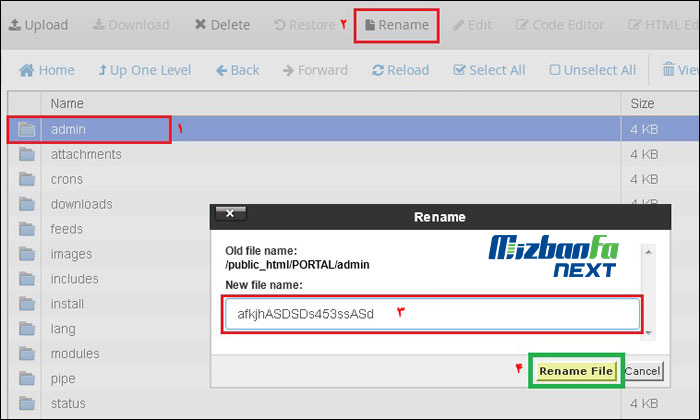Sort files by Name column header
The width and height of the screenshot is (700, 420).
67,103
